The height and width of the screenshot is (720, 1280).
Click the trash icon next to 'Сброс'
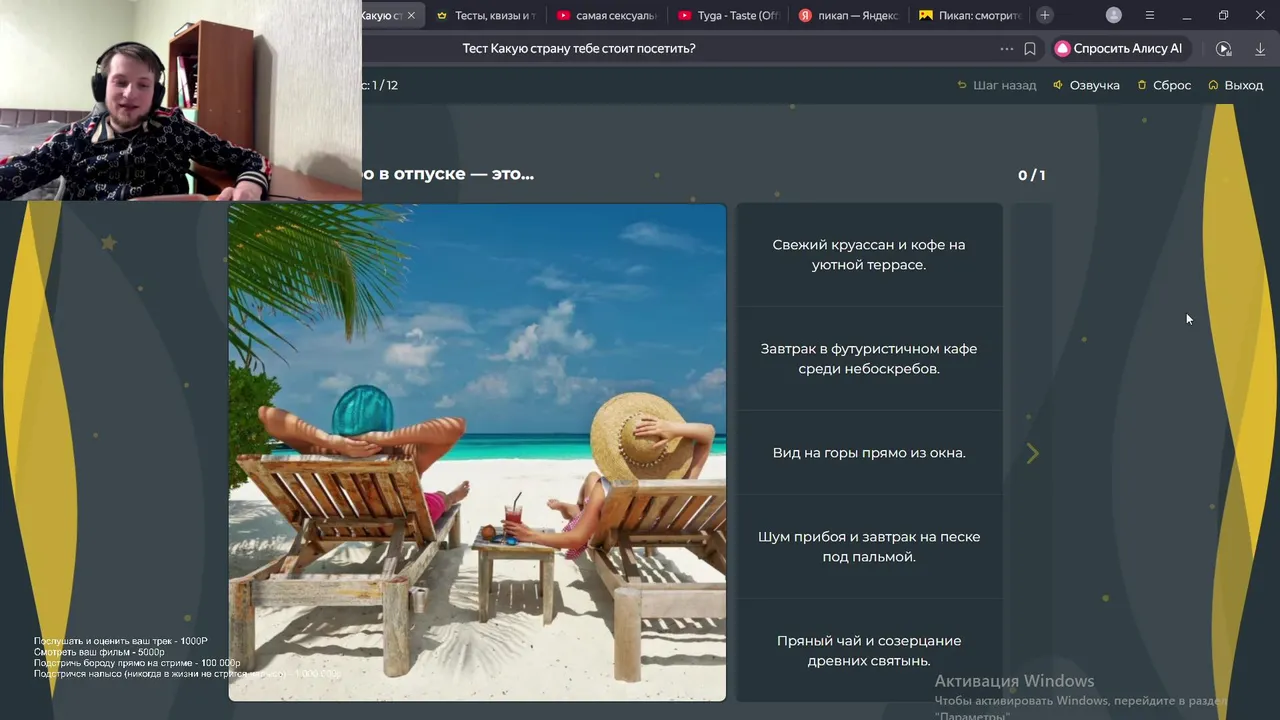pos(1142,85)
